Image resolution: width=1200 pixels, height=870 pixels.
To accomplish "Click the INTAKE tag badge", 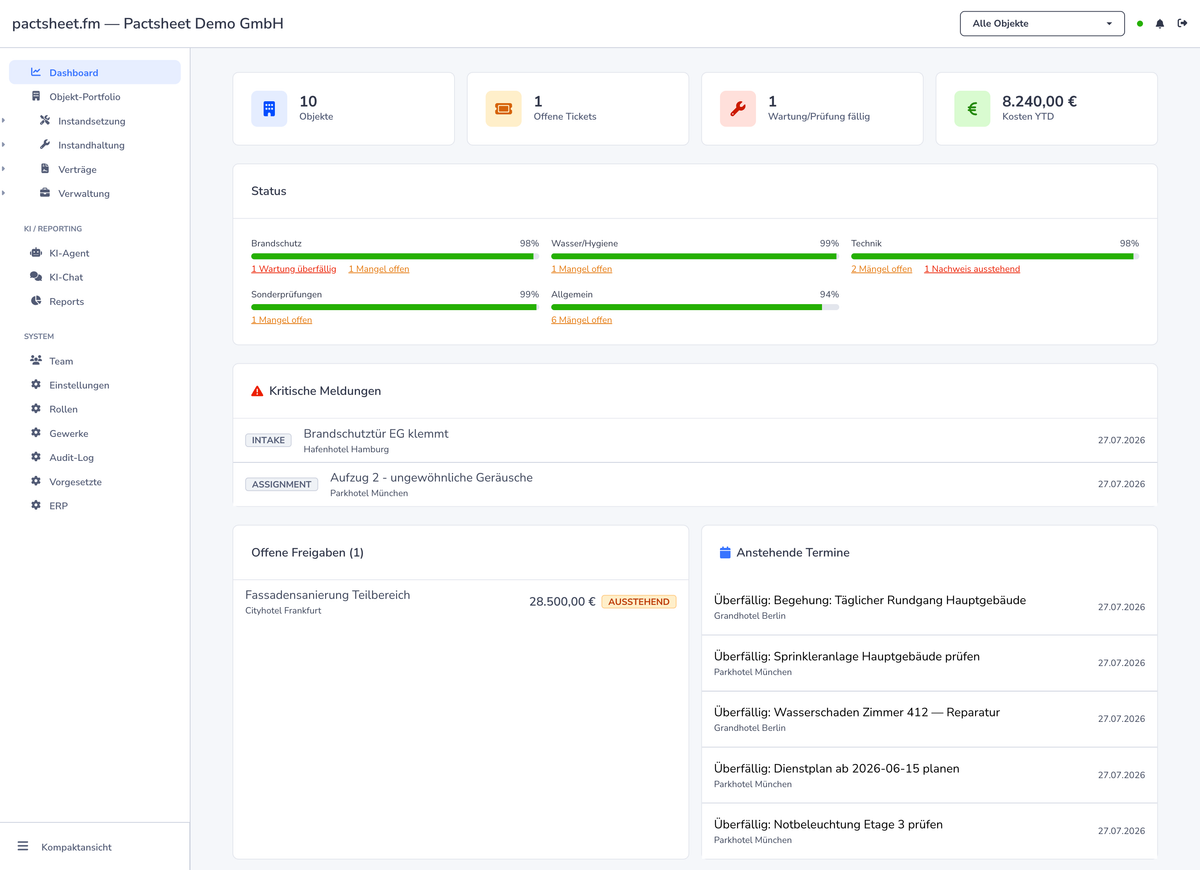I will (268, 440).
